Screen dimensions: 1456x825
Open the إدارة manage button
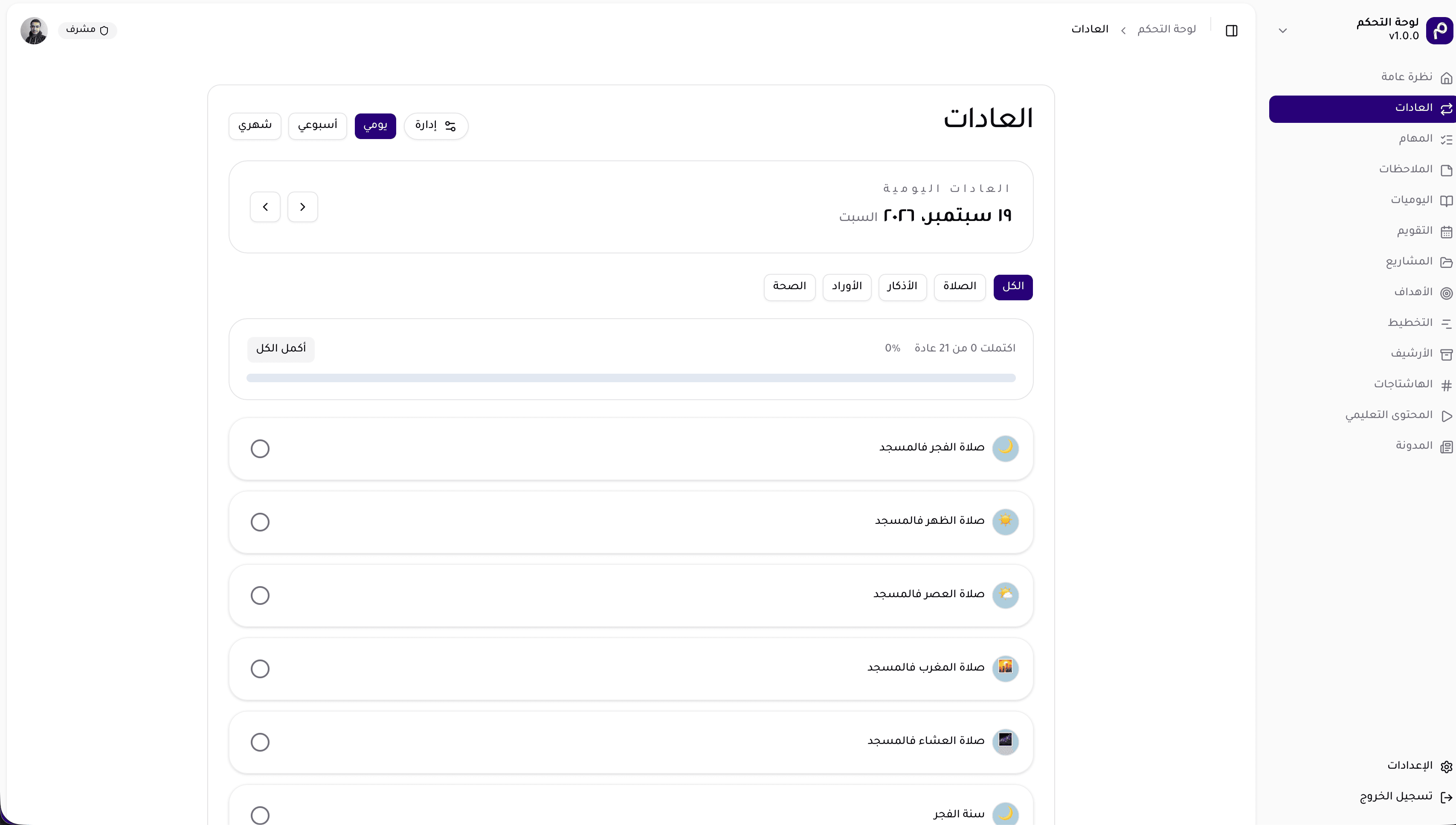coord(436,126)
